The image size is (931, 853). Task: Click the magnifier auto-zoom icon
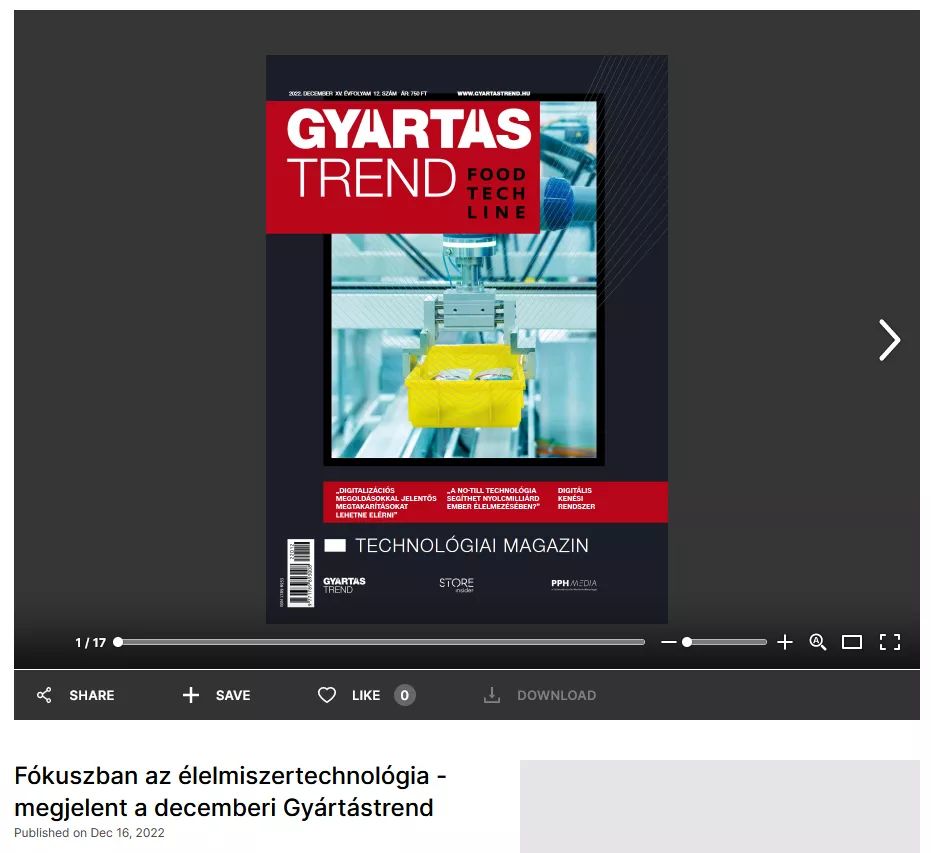click(818, 642)
